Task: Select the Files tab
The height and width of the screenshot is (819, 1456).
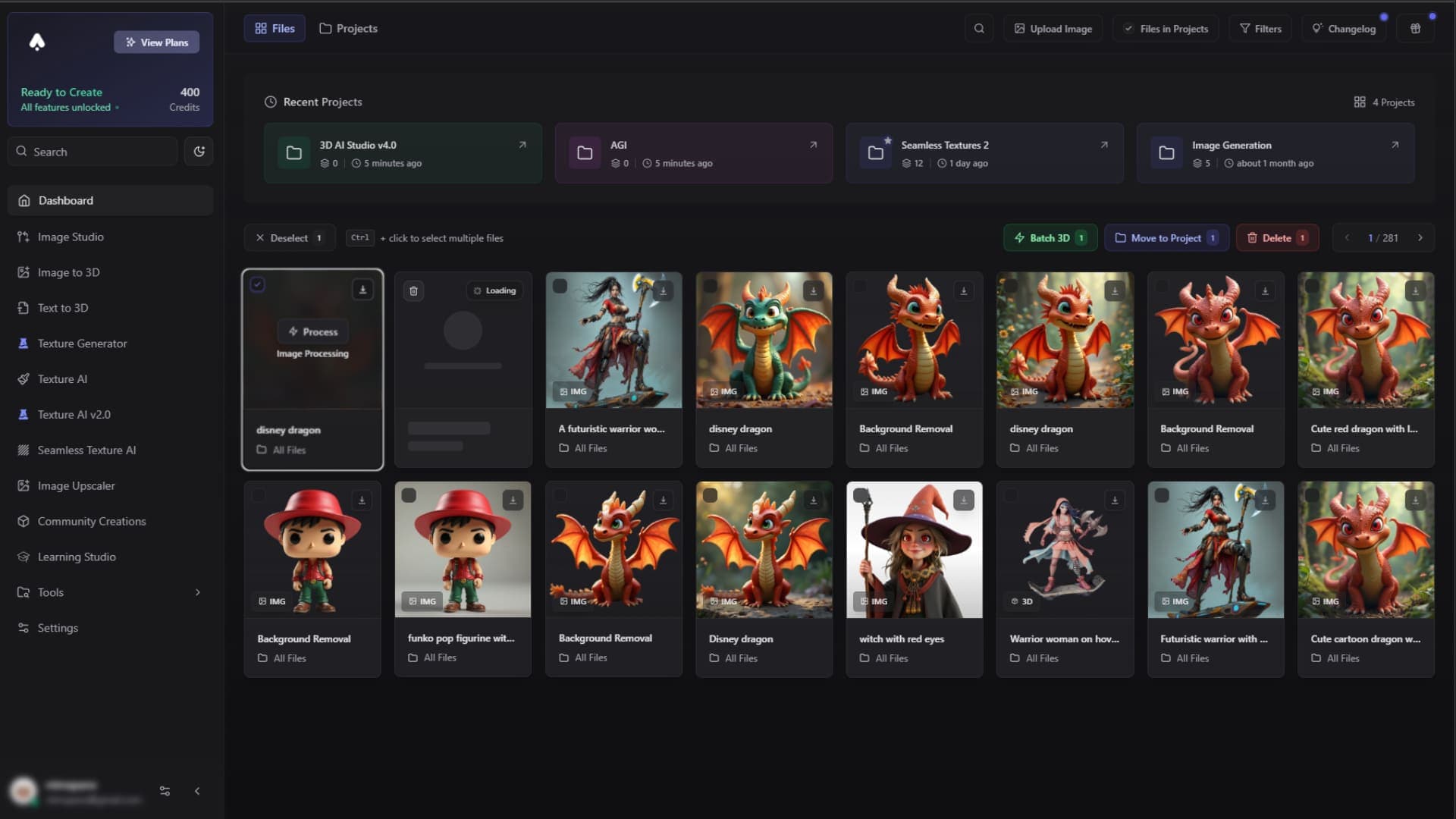Action: [275, 28]
